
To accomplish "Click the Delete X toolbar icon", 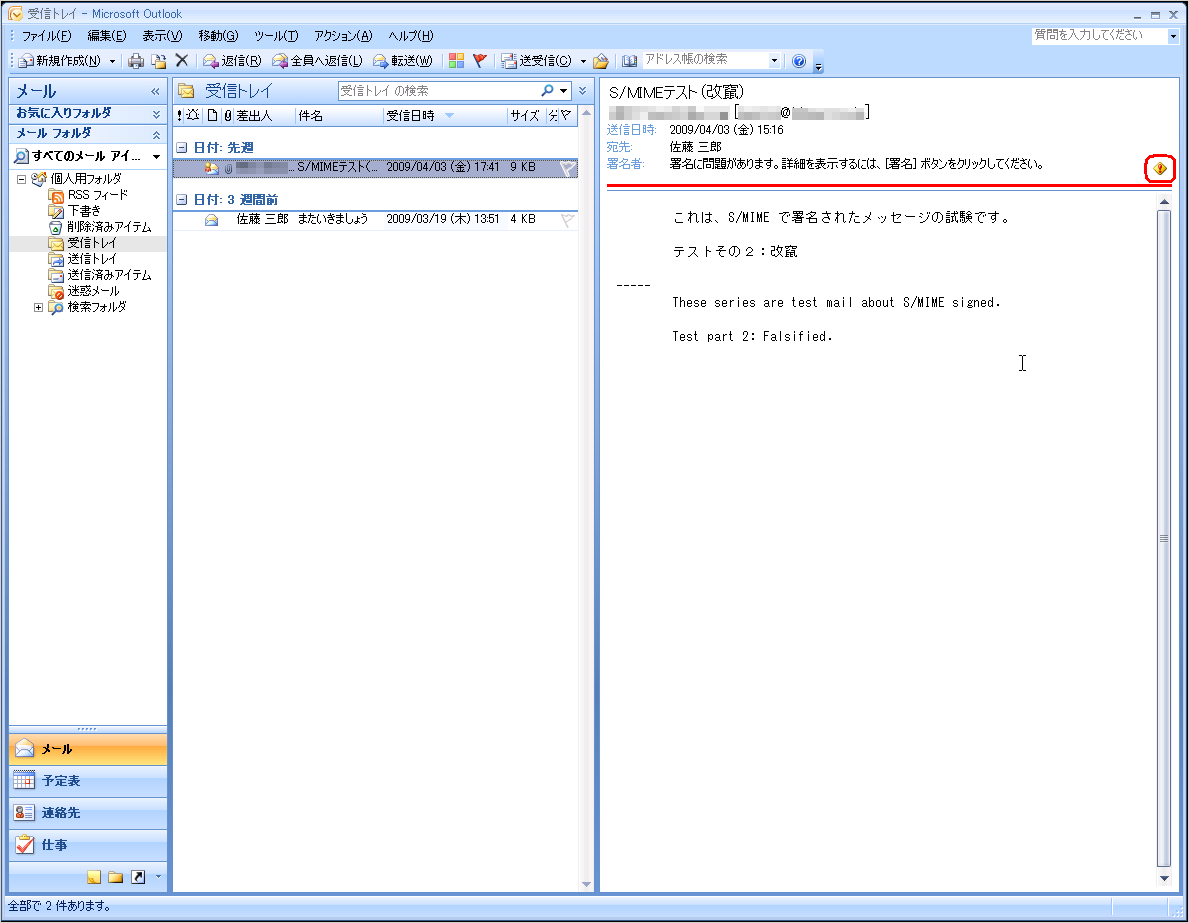I will coord(181,61).
